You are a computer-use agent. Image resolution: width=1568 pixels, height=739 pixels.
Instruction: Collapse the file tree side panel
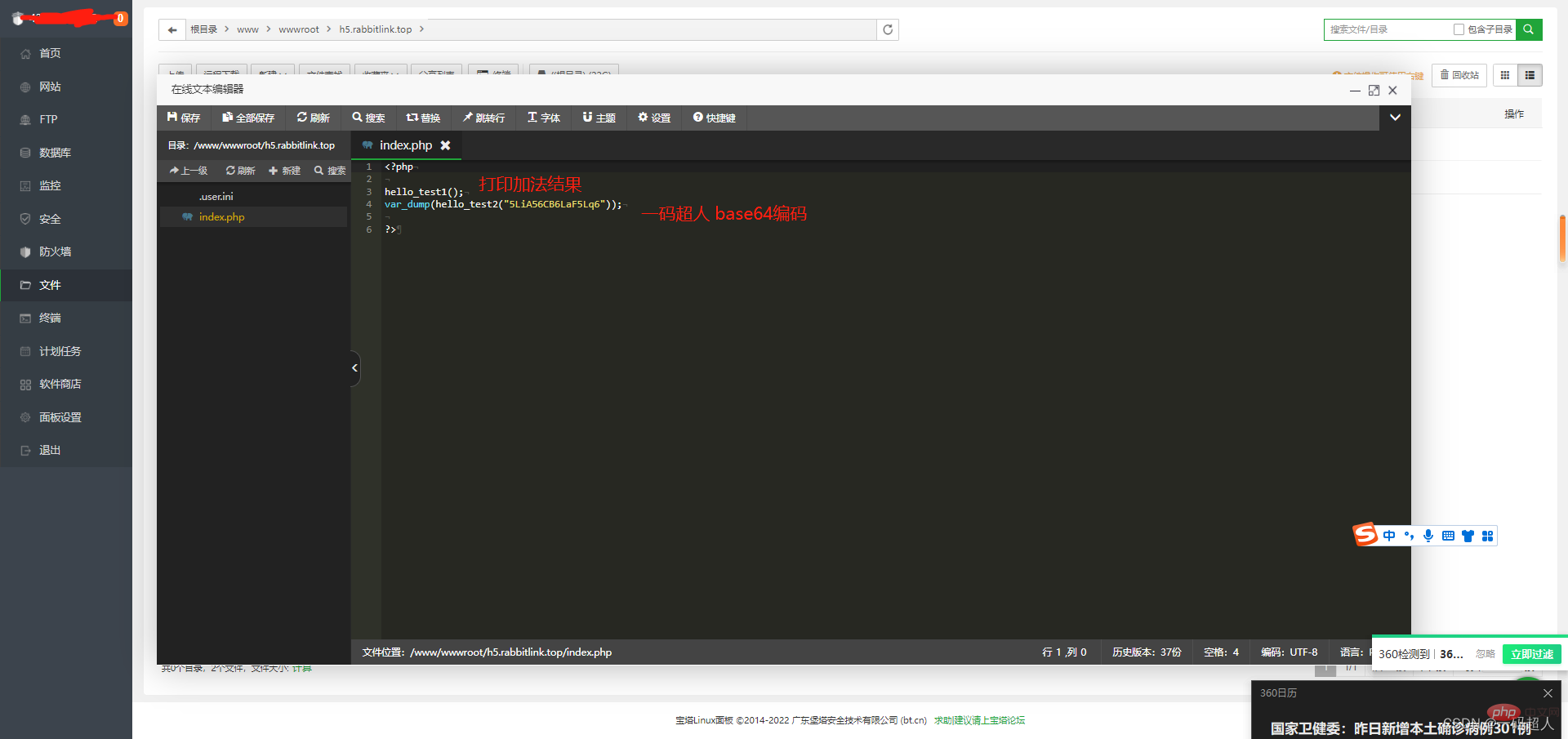(355, 368)
